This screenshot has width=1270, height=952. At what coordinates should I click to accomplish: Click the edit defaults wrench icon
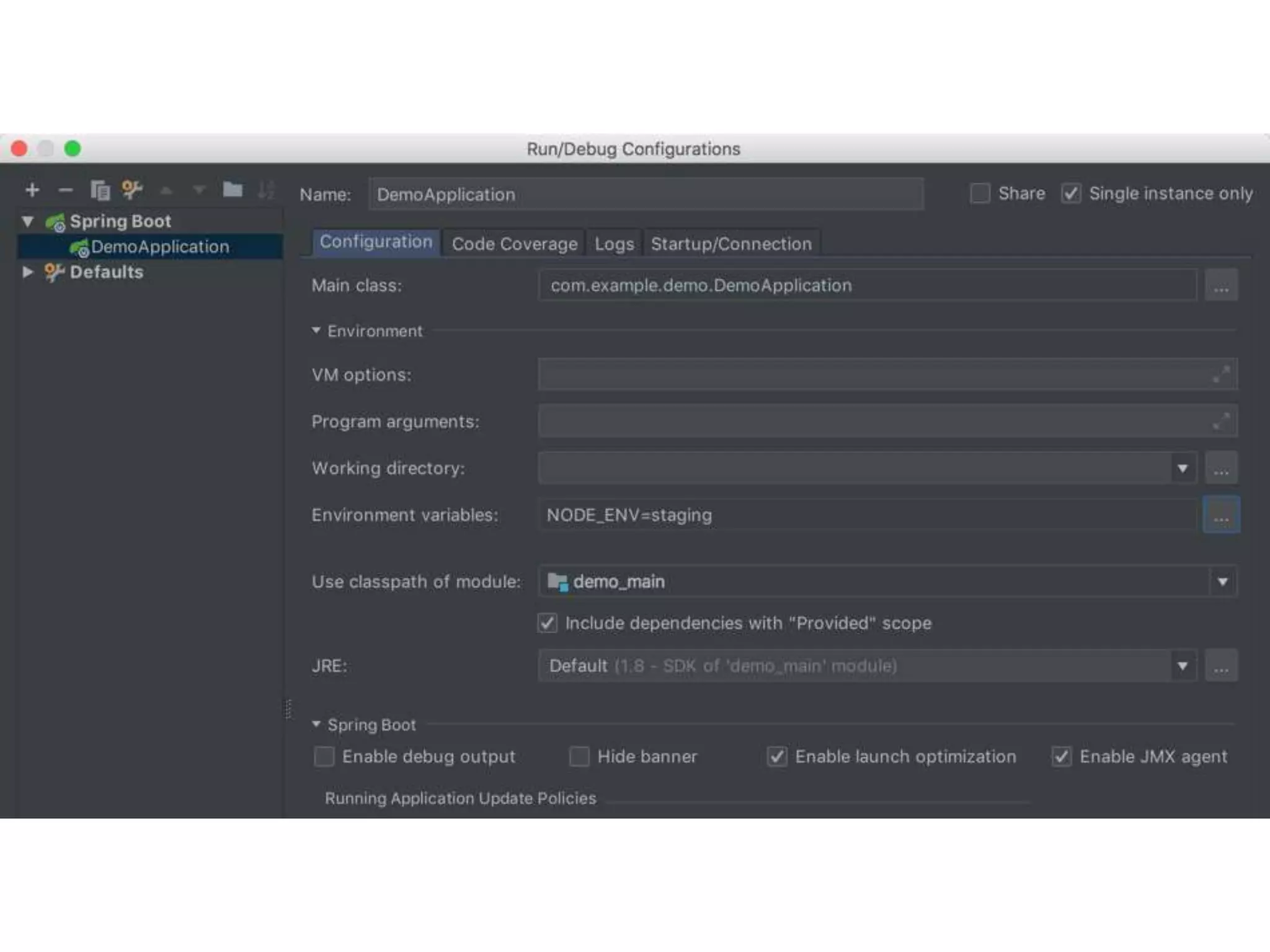[x=131, y=189]
